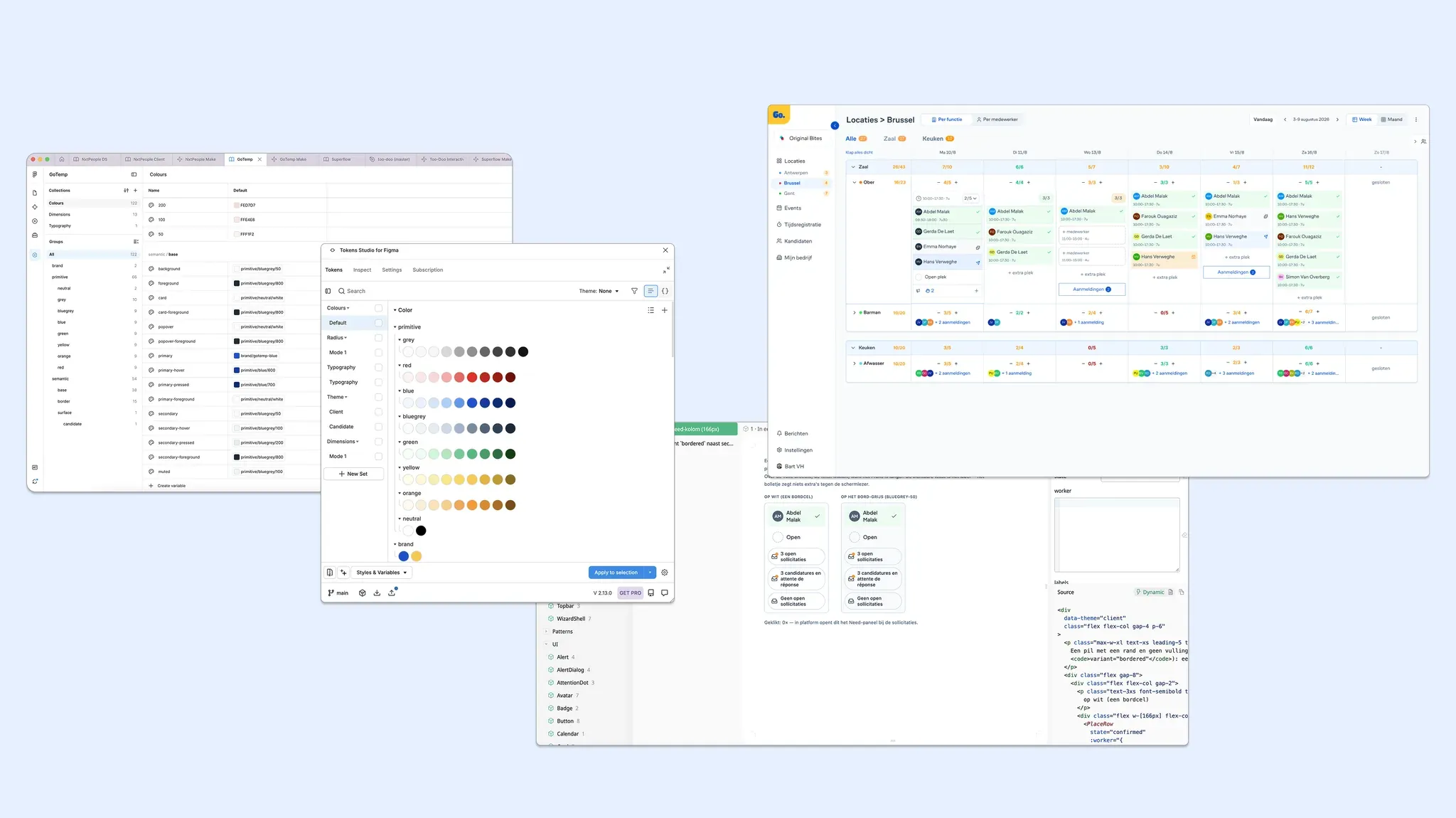Image resolution: width=1456 pixels, height=818 pixels.
Task: Toggle the sidebar panel icon left of Search
Action: coord(328,291)
